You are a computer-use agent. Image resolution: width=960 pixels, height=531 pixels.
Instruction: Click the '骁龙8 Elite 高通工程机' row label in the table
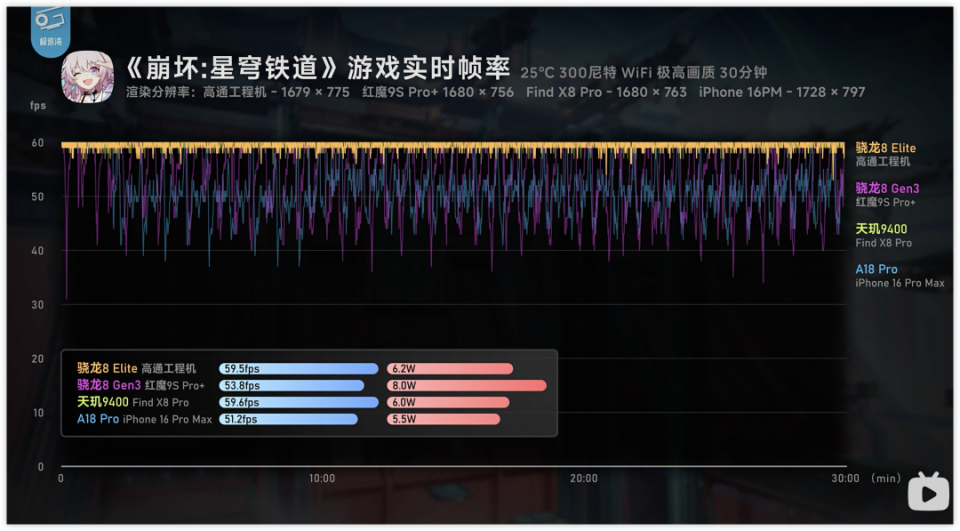coord(137,369)
